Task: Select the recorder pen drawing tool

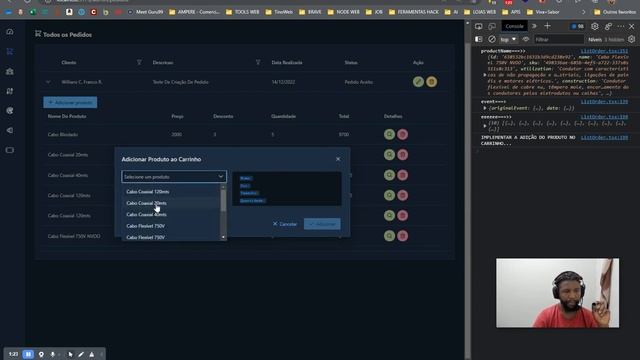Action: click(x=81, y=354)
